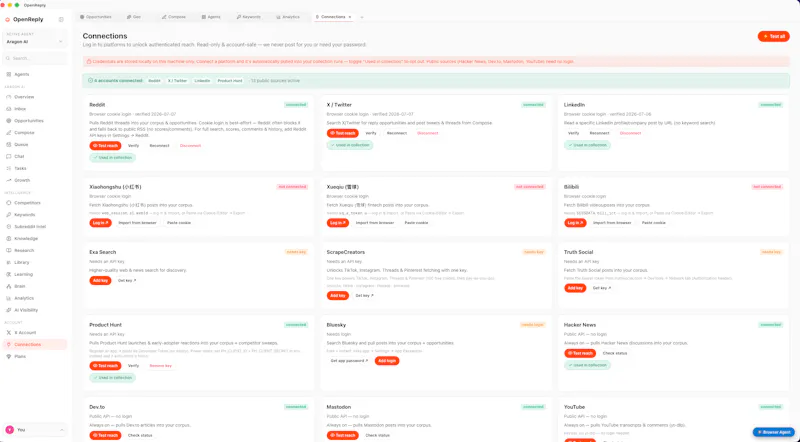The width and height of the screenshot is (800, 442).
Task: Open the Queue sidebar item
Action: pyautogui.click(x=21, y=144)
